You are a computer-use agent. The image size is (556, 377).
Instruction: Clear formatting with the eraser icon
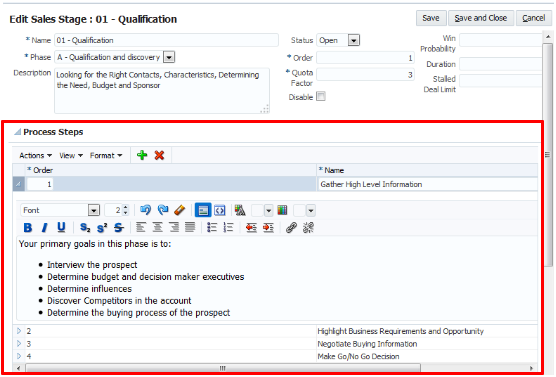click(180, 210)
